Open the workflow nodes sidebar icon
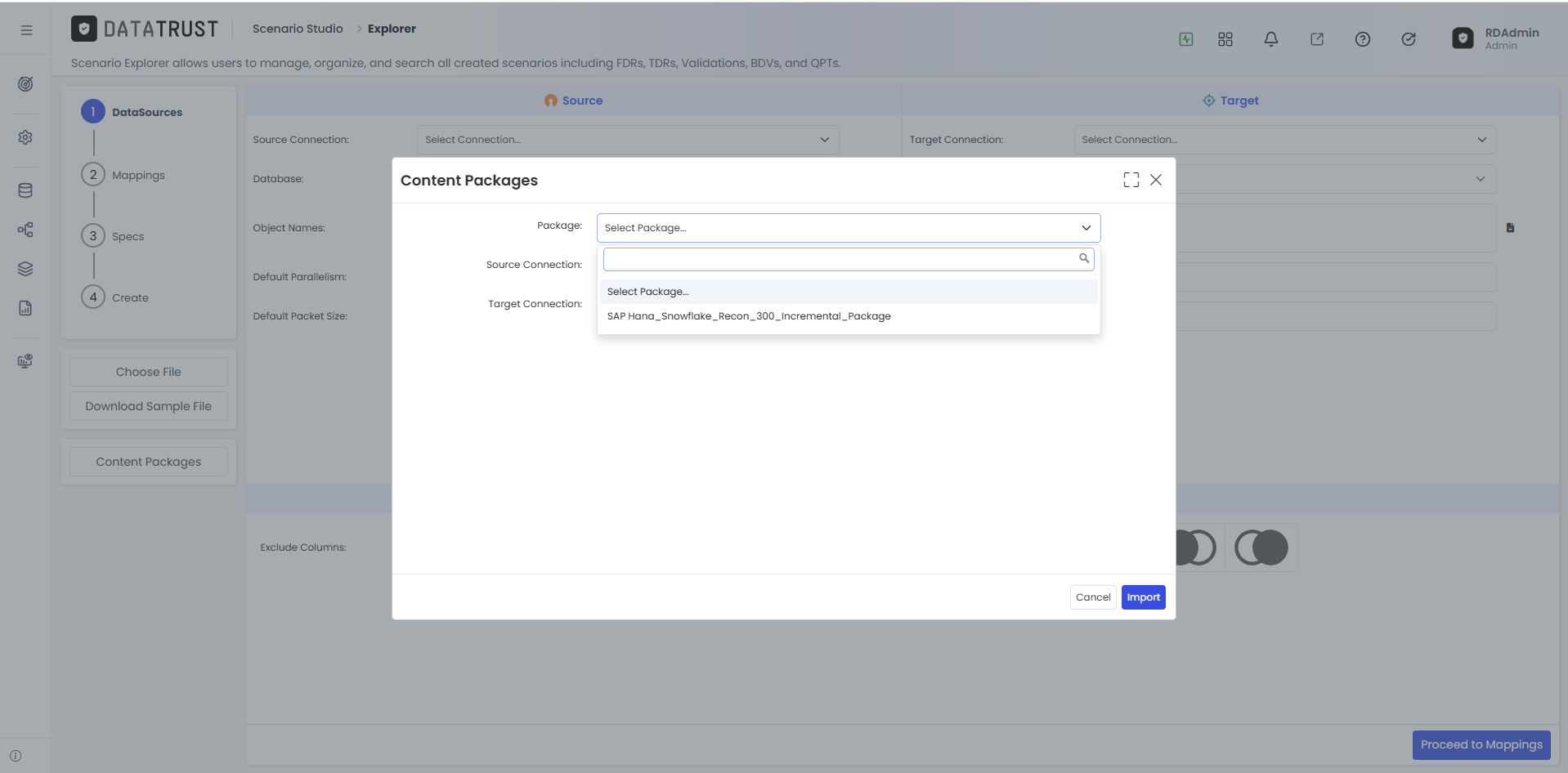 click(x=25, y=230)
